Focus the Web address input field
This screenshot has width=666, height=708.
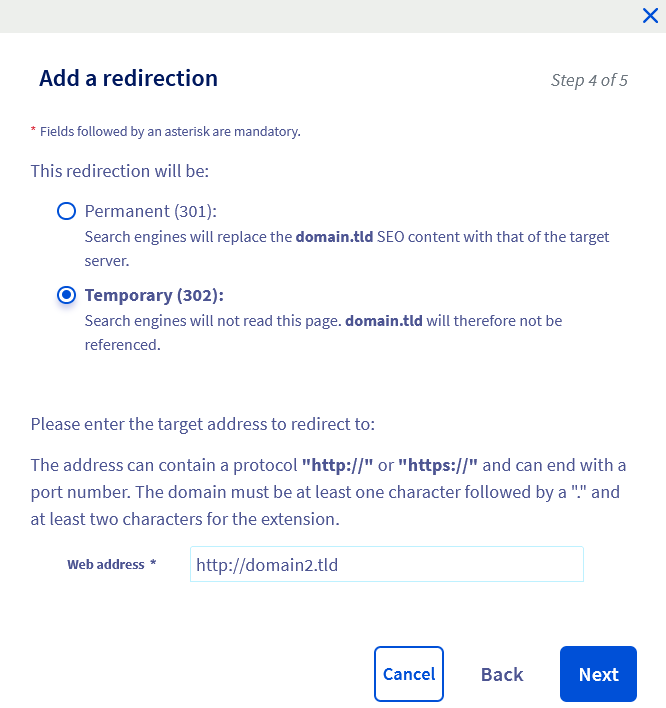pyautogui.click(x=386, y=564)
